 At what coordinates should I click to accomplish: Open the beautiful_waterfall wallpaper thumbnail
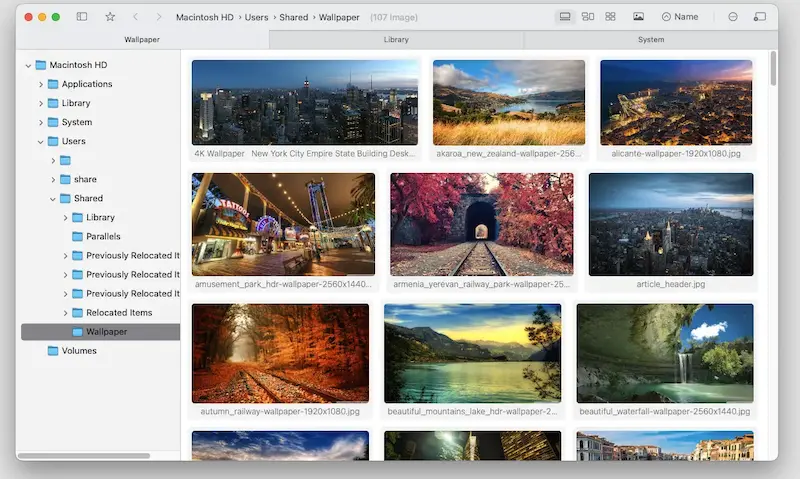[665, 353]
